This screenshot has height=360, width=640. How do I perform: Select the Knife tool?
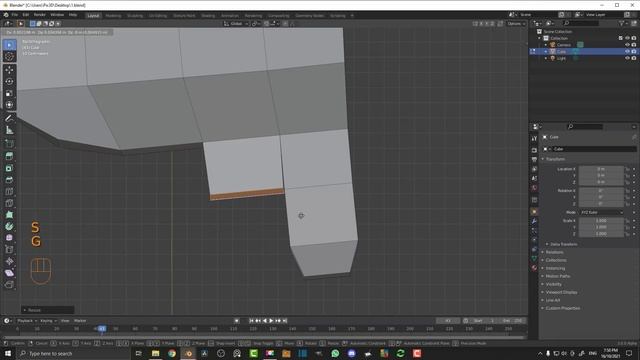coord(9,203)
